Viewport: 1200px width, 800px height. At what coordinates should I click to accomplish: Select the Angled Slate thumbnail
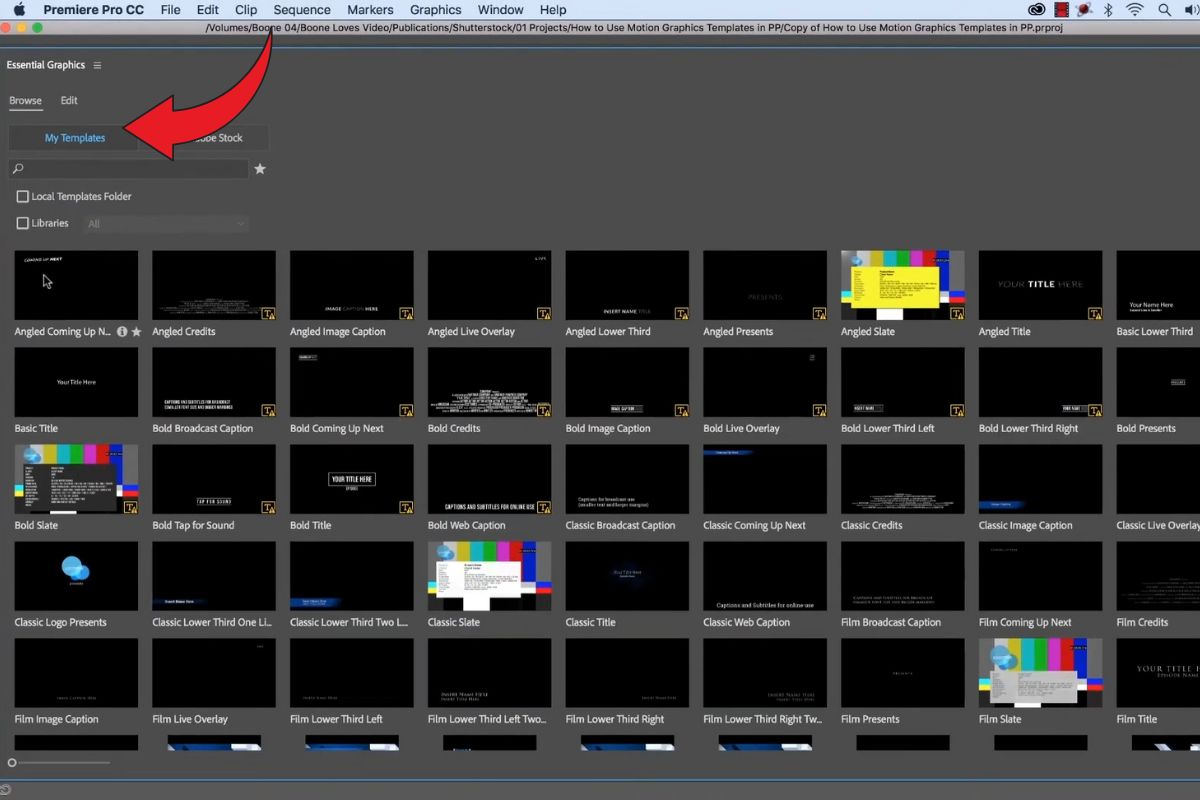(903, 285)
